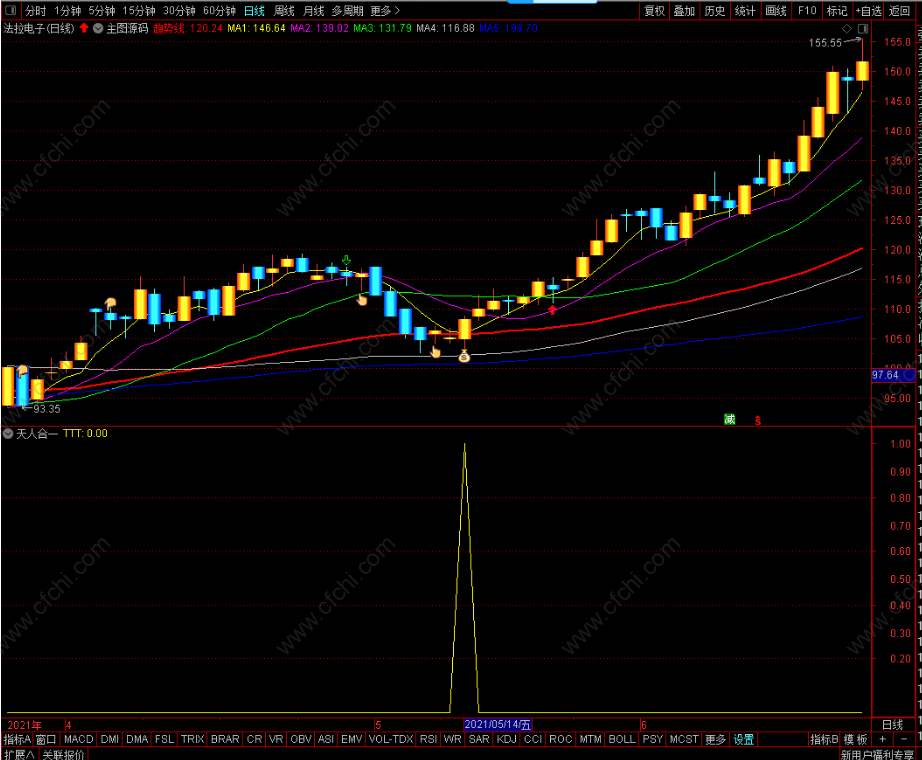
Task: Select MACD indicator
Action: [79, 739]
